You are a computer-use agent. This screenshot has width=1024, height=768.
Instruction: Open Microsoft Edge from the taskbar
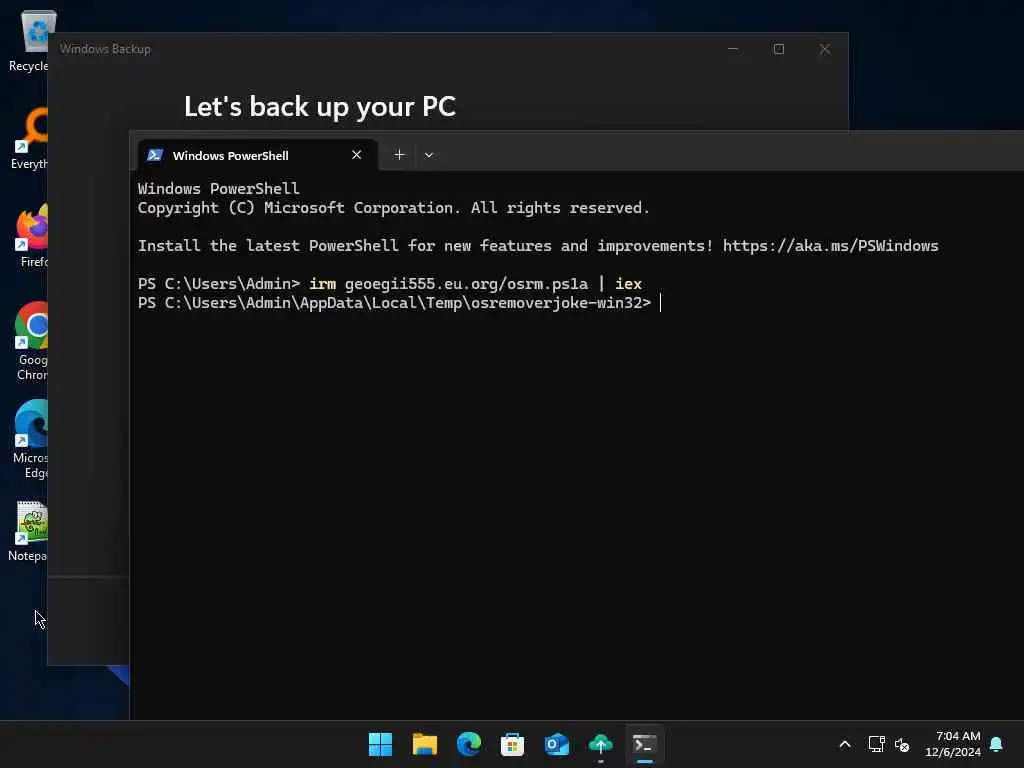468,744
